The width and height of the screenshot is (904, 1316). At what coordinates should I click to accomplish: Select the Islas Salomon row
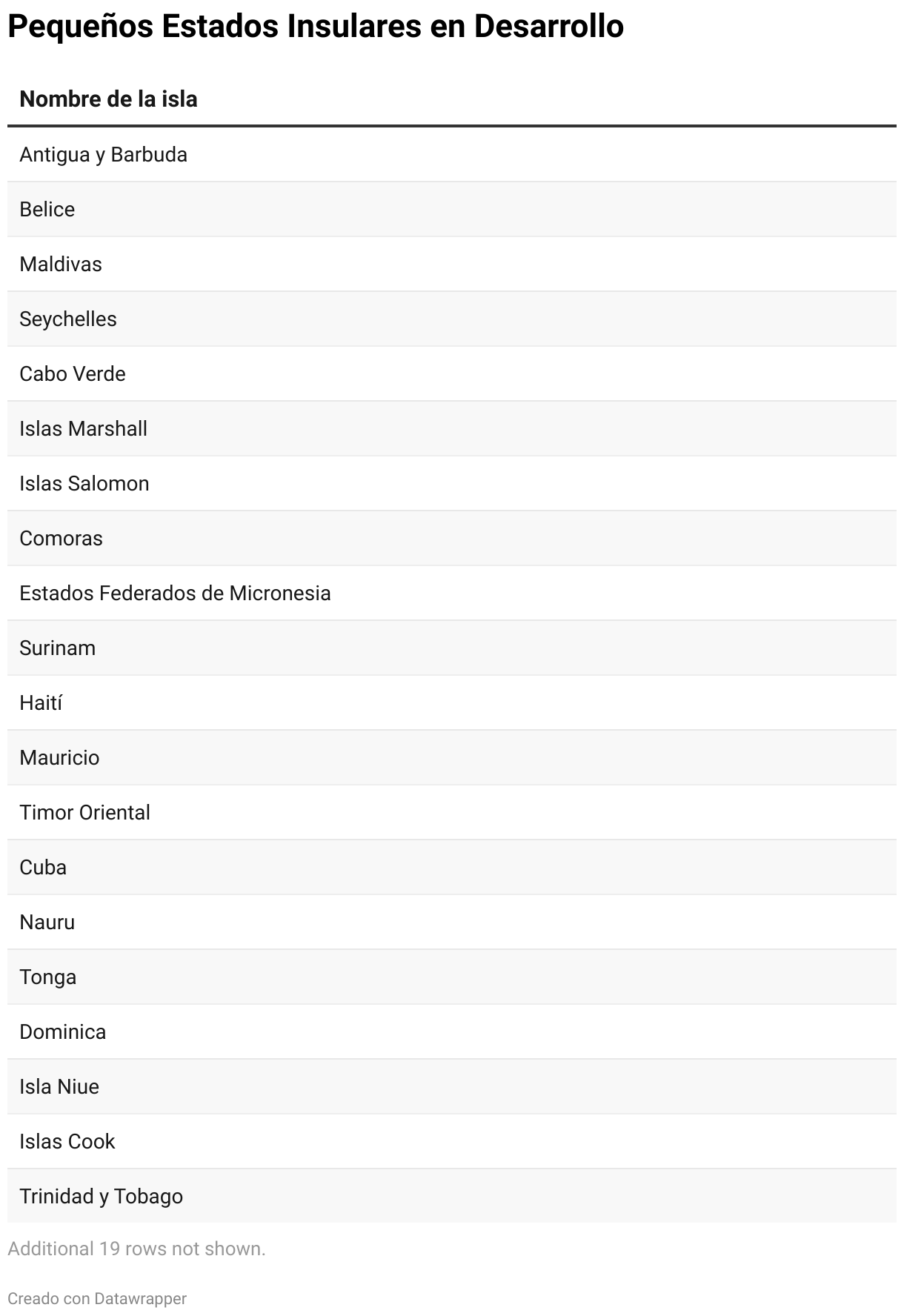click(84, 484)
